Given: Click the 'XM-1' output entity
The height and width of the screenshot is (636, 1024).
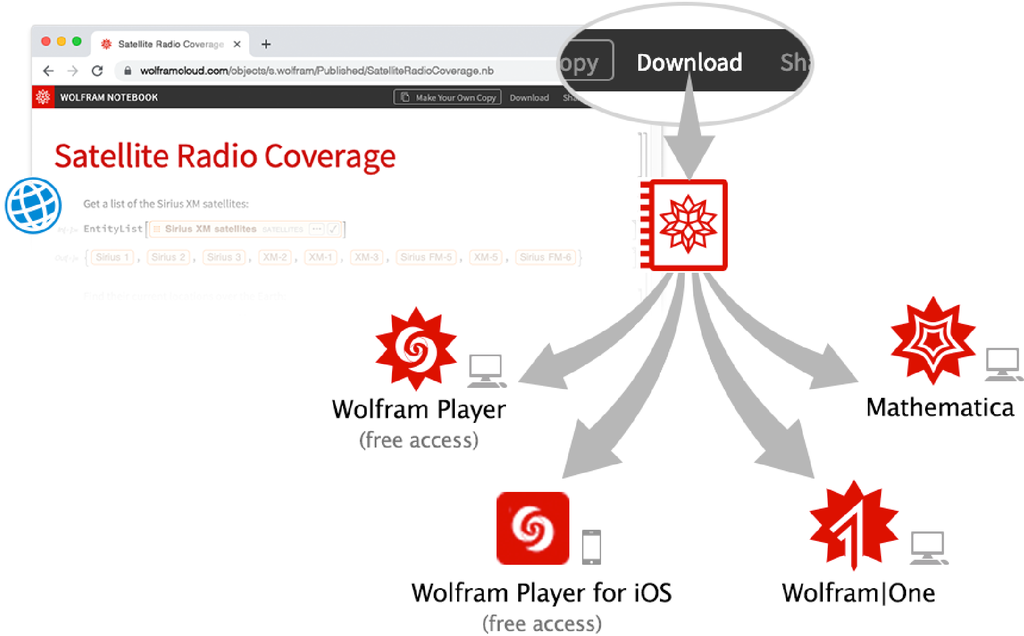Looking at the screenshot, I should 321,257.
